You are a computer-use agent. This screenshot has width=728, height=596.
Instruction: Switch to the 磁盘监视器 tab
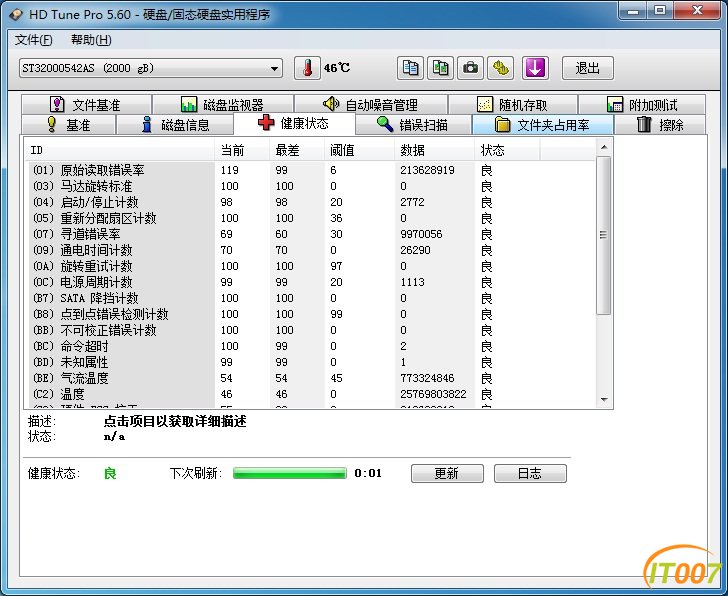tap(223, 104)
